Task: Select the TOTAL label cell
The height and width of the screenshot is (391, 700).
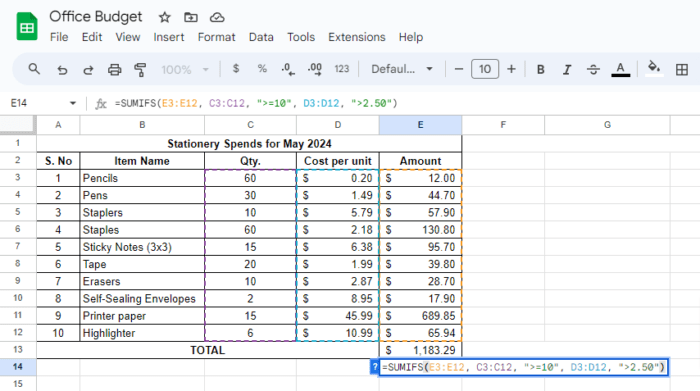Action: click(x=208, y=350)
